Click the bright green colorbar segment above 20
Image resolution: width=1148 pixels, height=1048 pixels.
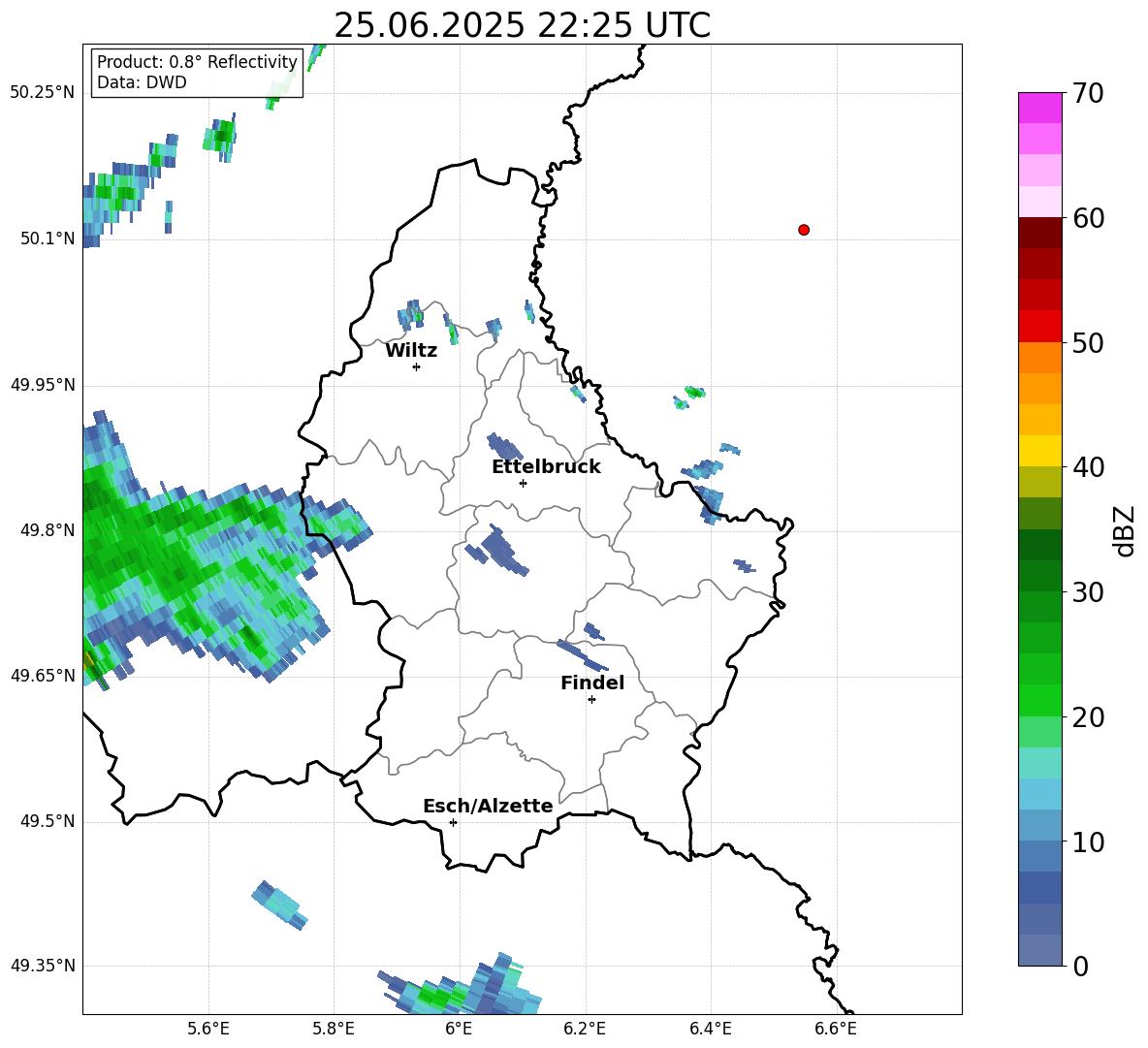pyautogui.click(x=1039, y=700)
